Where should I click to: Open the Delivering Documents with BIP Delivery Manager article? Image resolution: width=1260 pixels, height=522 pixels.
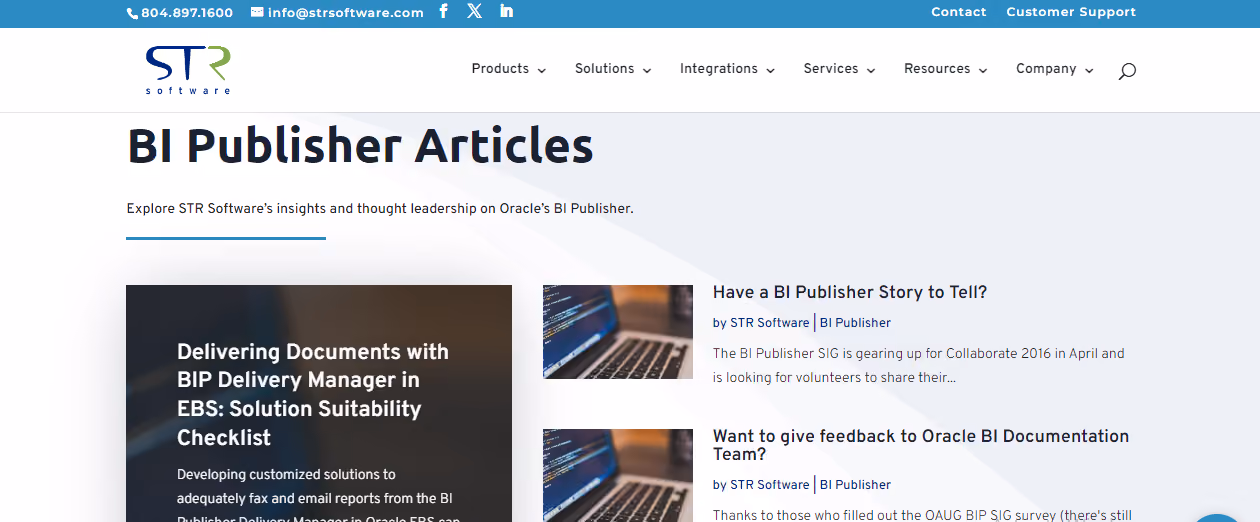pyautogui.click(x=313, y=394)
